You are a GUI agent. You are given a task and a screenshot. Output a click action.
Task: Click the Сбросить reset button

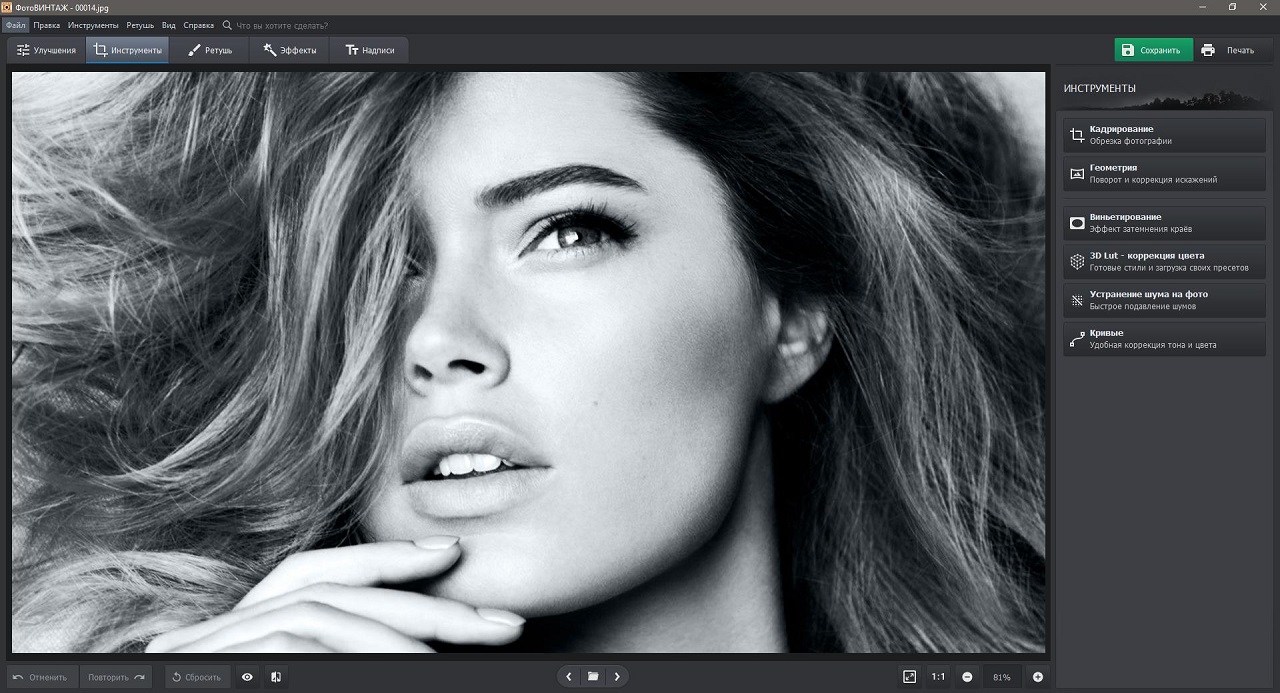coord(197,677)
